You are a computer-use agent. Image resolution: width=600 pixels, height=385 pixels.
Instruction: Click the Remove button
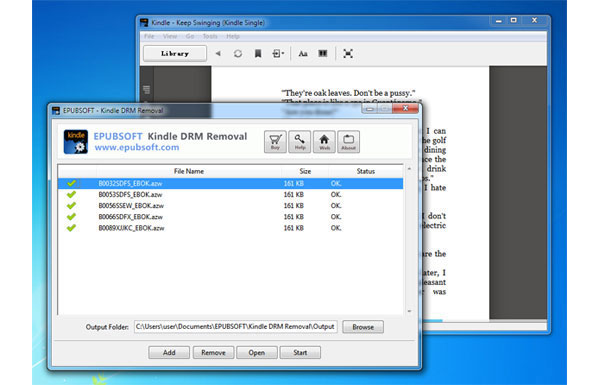pyautogui.click(x=213, y=352)
